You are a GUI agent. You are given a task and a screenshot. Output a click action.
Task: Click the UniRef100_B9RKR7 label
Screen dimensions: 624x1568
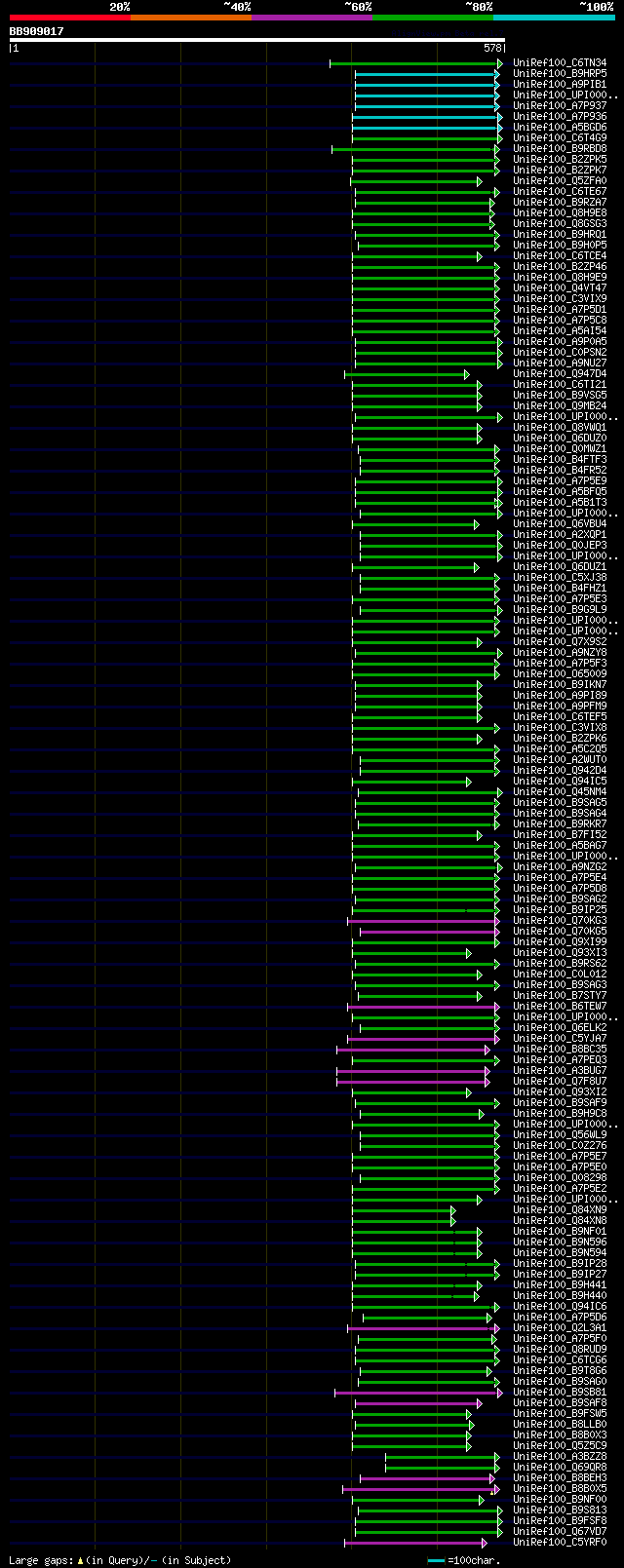pyautogui.click(x=560, y=824)
